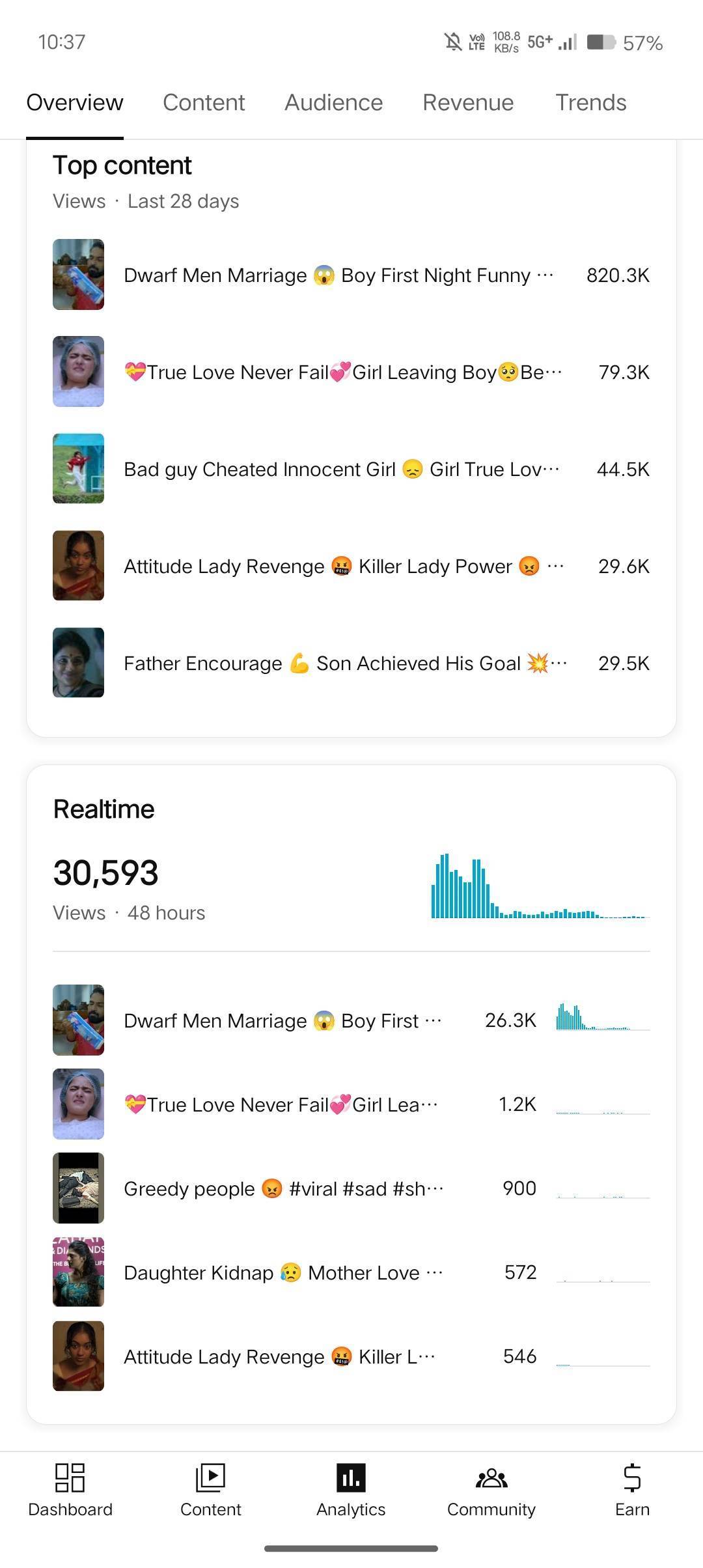Open Greedy people realtime video thumbnail
703x1568 pixels.
click(78, 1188)
